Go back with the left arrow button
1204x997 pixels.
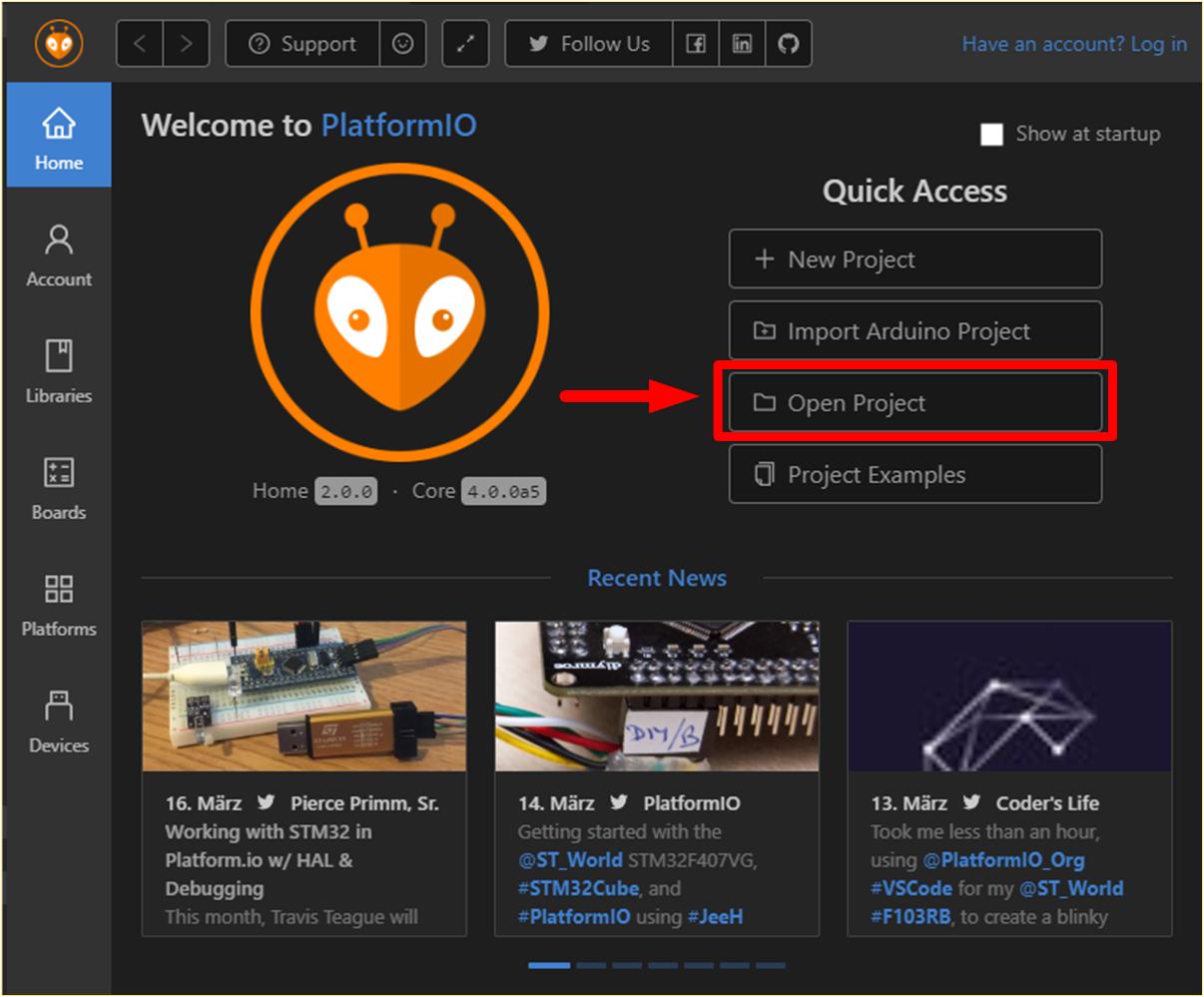point(140,44)
